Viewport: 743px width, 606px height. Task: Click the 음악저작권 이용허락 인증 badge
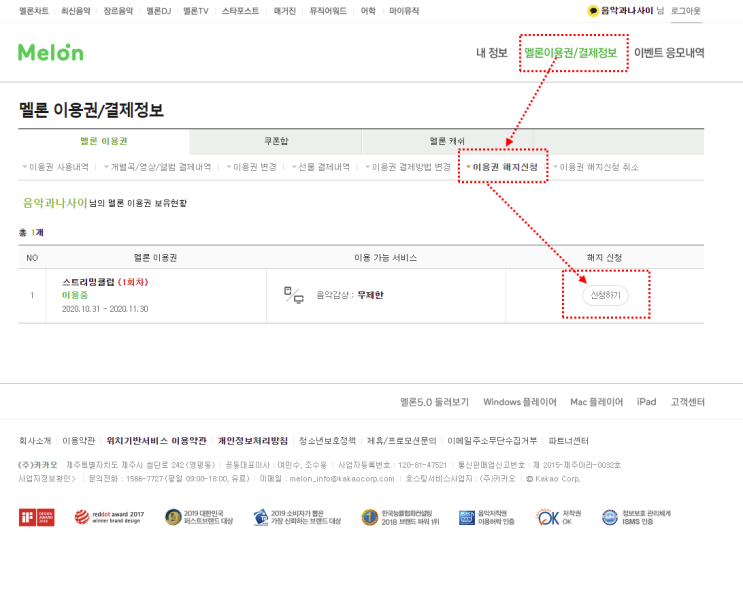tap(487, 517)
